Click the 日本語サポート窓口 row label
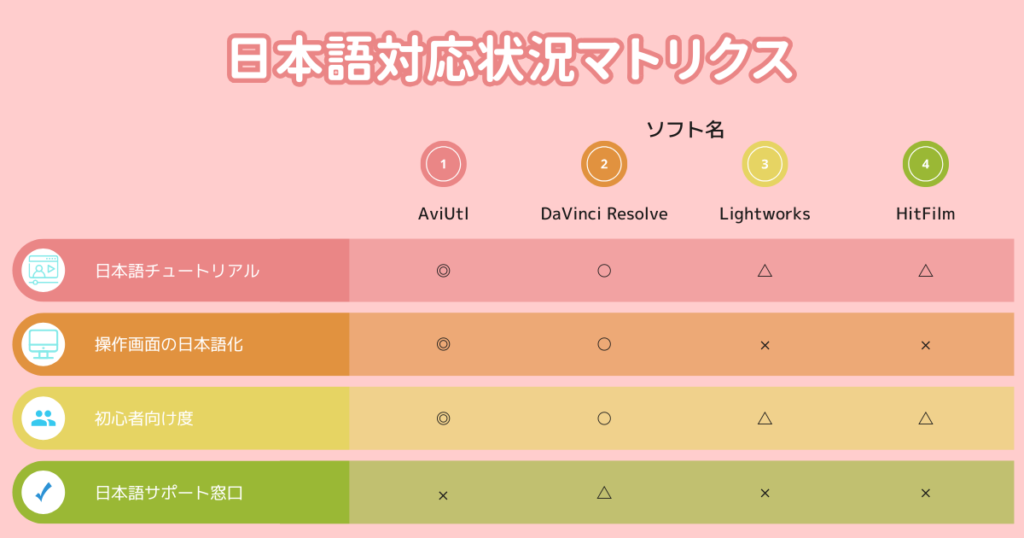Screen dimensions: 1024x538 169,493
